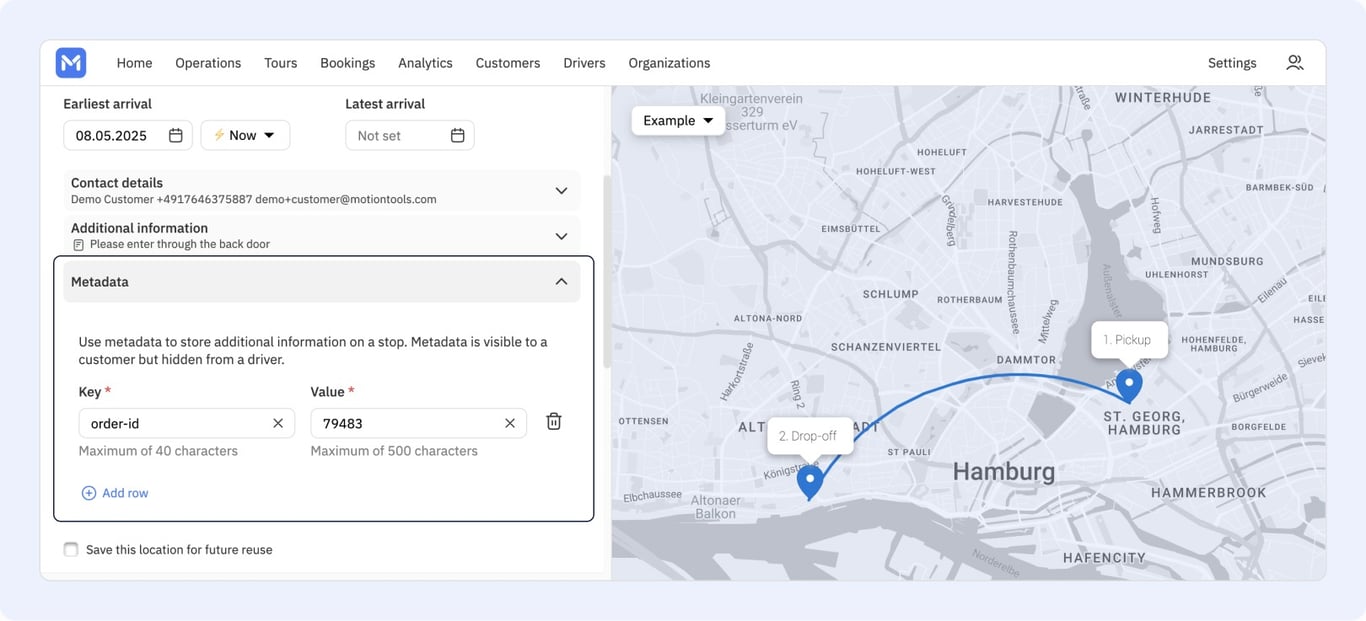The image size is (1366, 621).
Task: Click the Pickup map pin
Action: (x=1129, y=385)
